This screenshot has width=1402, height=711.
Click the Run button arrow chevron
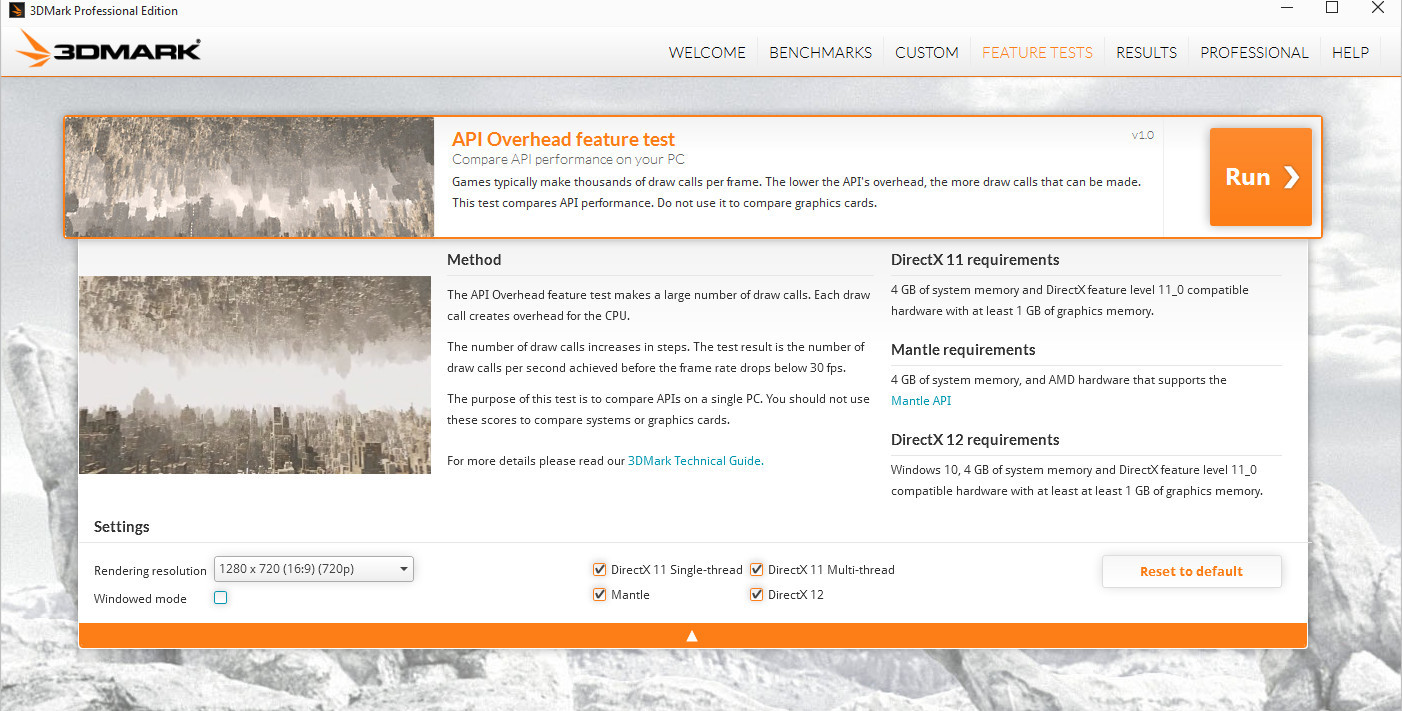[1291, 177]
